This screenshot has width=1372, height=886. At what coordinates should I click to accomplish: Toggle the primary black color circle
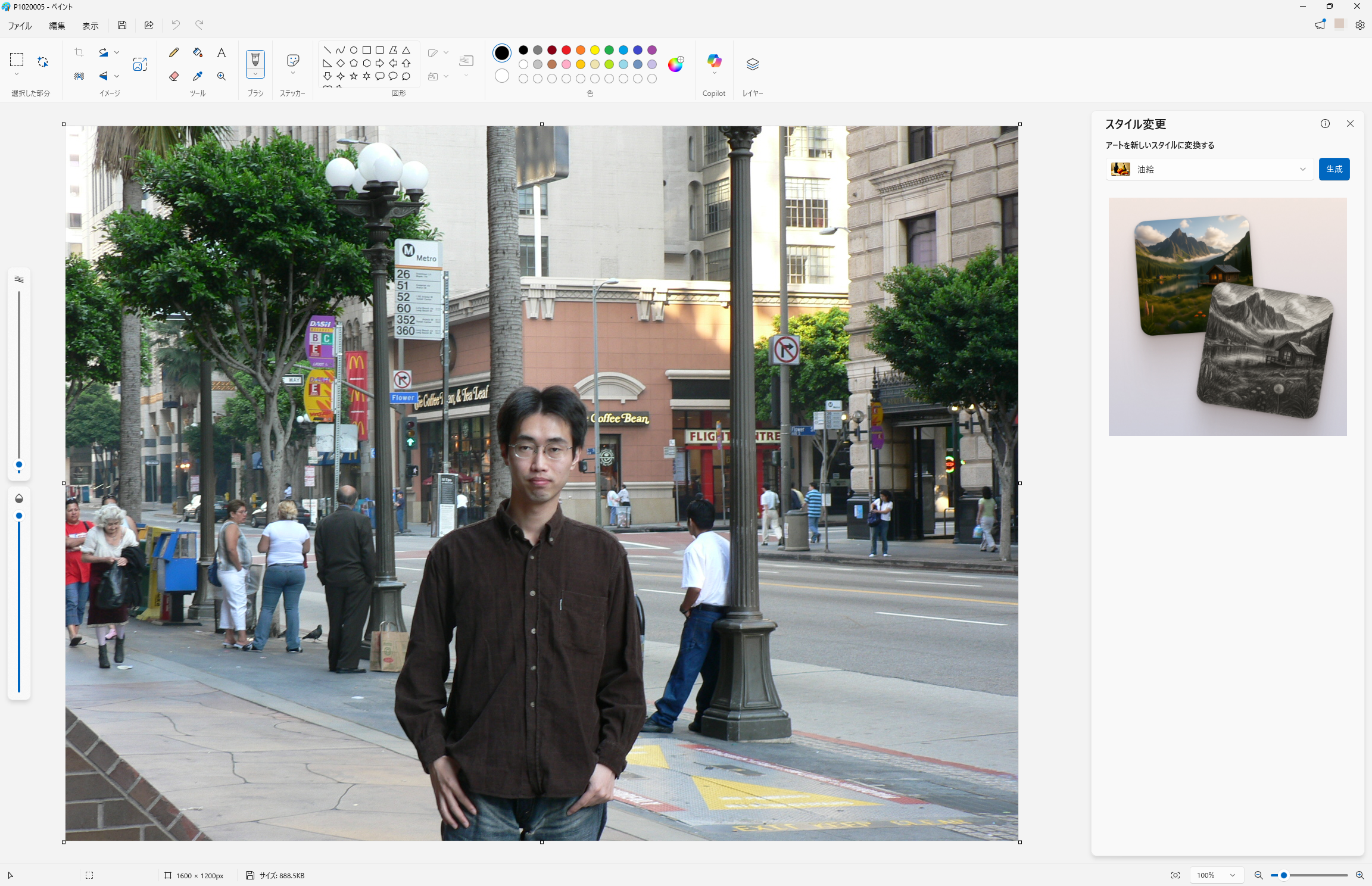(x=502, y=53)
